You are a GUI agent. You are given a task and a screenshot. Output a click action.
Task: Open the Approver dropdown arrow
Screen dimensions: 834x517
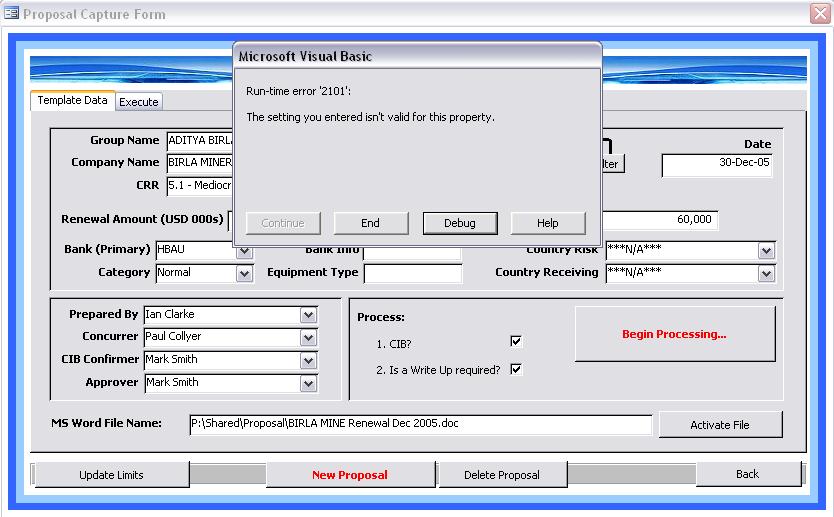coord(308,383)
